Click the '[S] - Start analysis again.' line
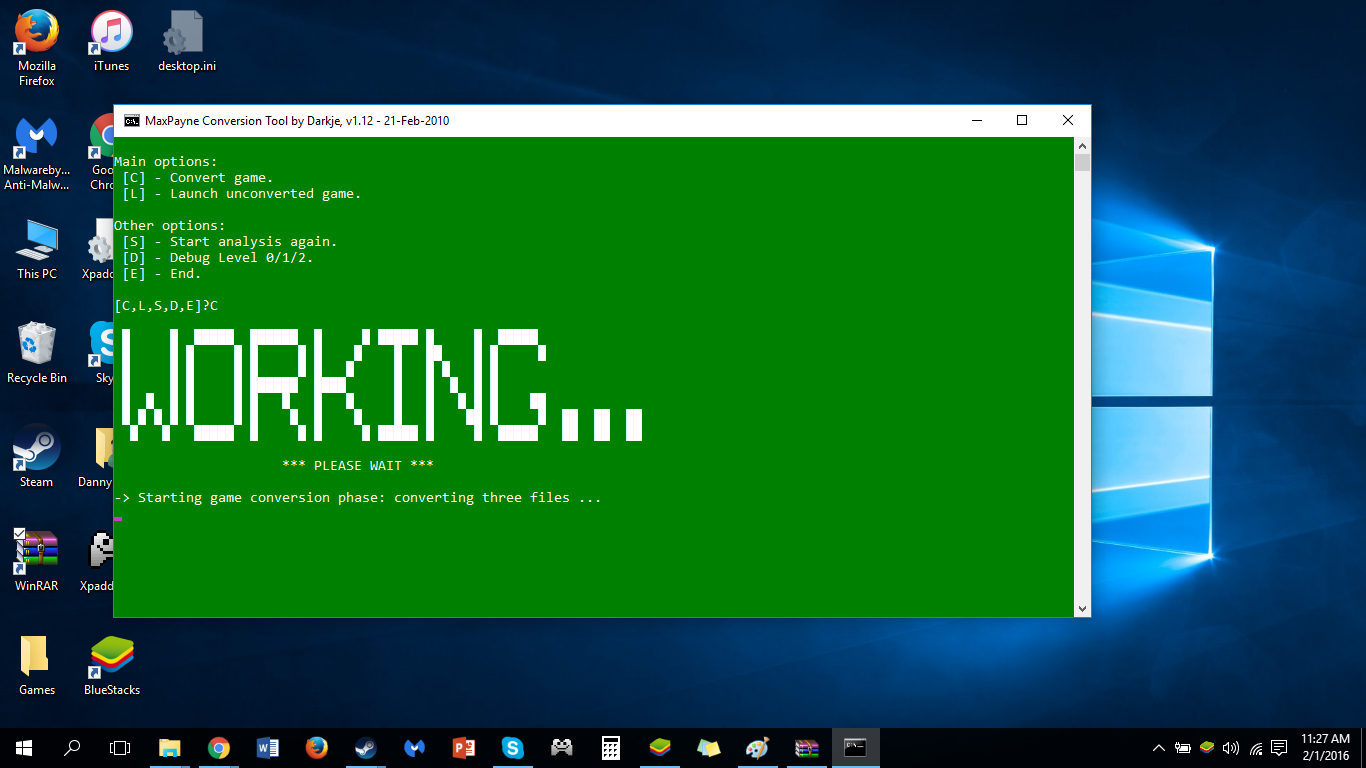Image resolution: width=1366 pixels, height=768 pixels. pyautogui.click(x=230, y=242)
